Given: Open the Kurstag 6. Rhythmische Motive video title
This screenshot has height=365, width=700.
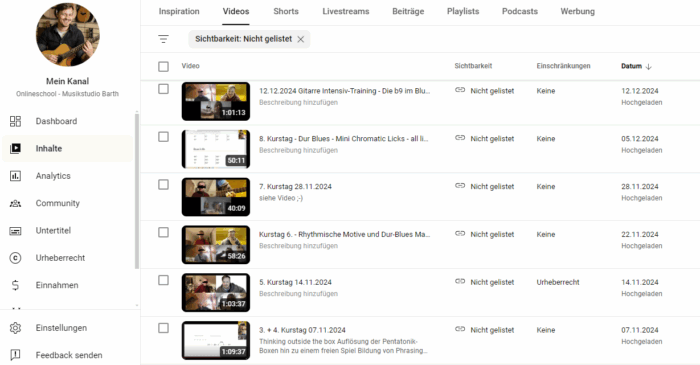Looking at the screenshot, I should click(344, 234).
